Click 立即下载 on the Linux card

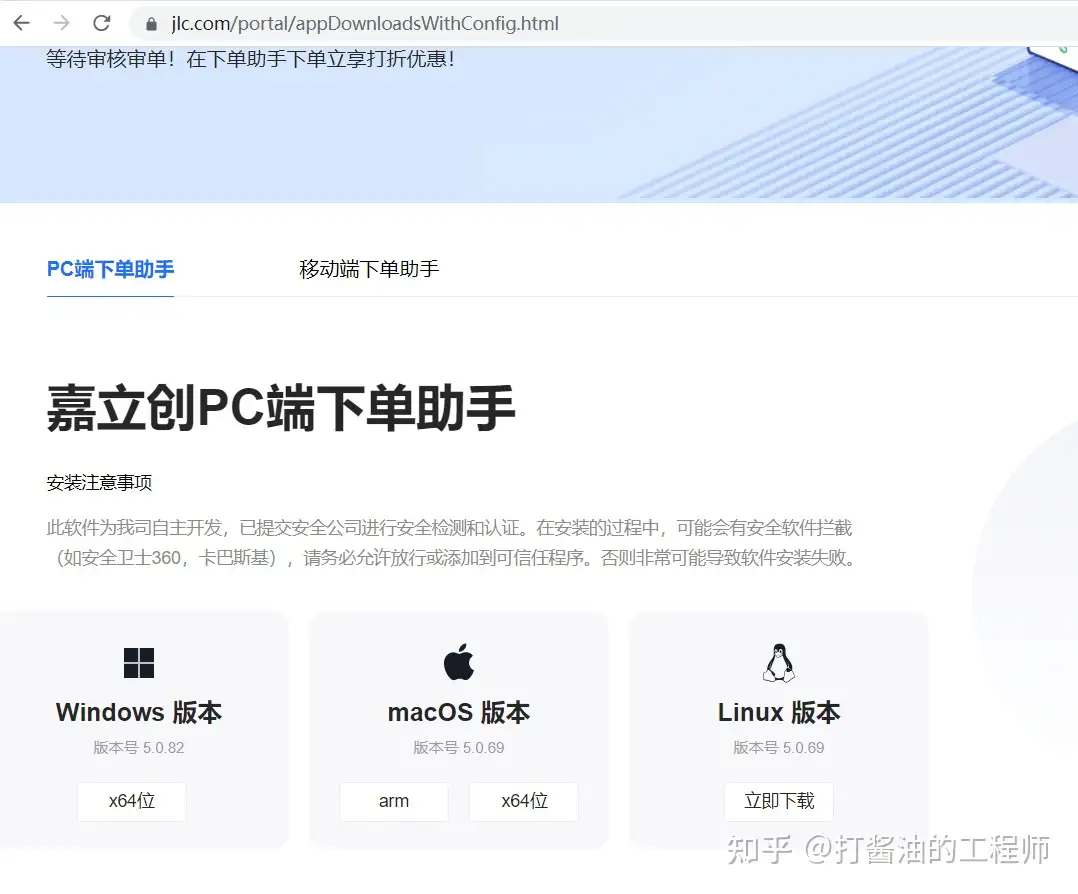(x=779, y=801)
